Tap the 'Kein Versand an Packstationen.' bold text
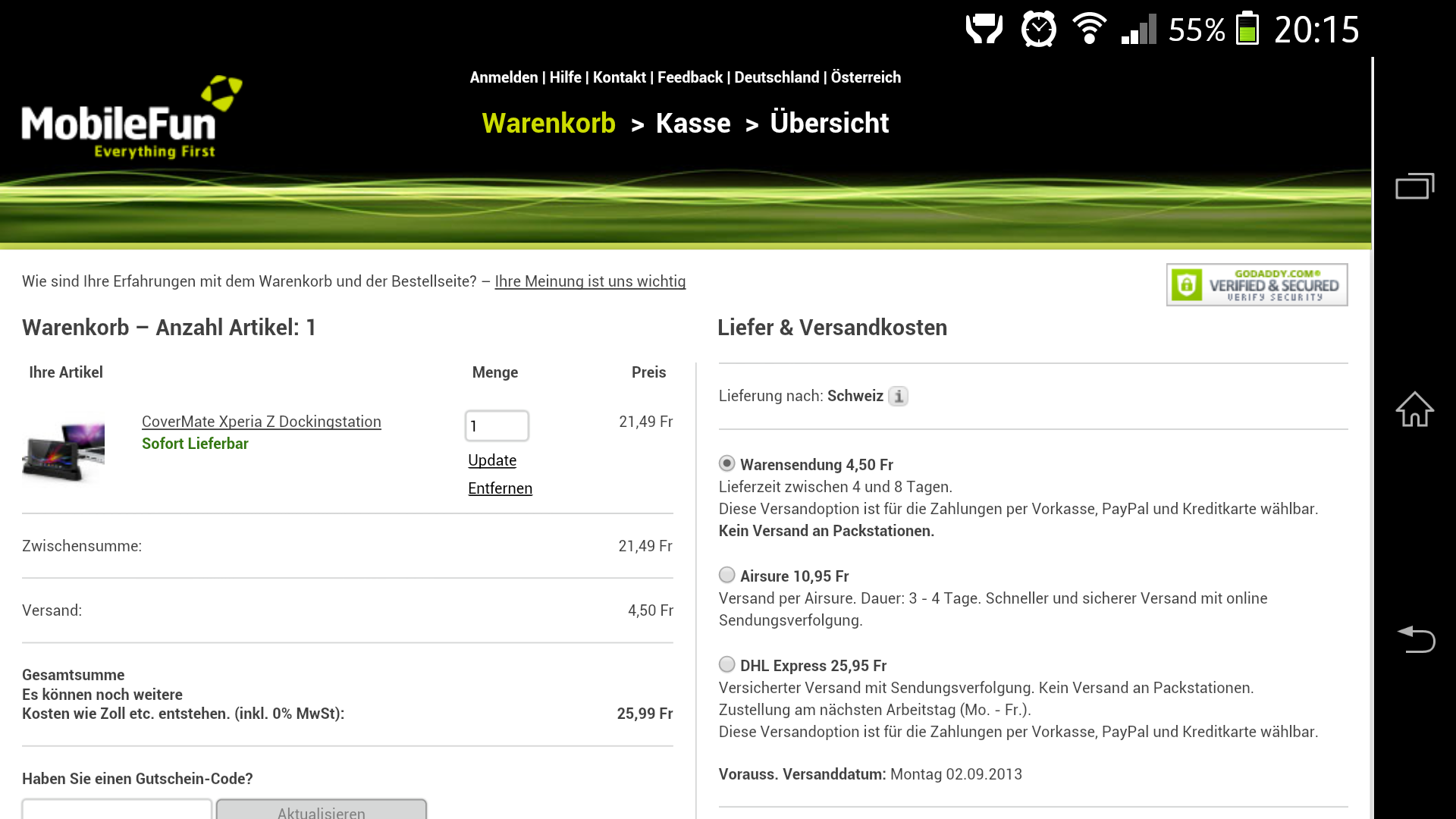 (x=826, y=531)
